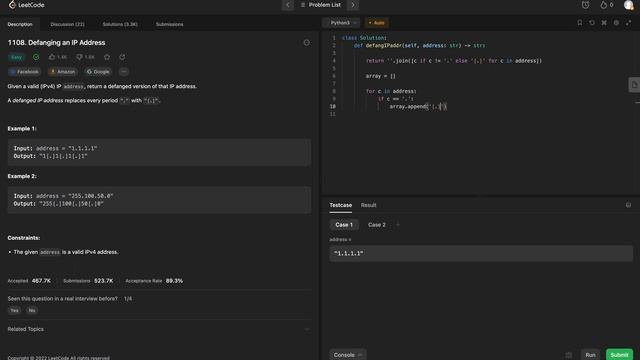Open the Problem List menu
The height and width of the screenshot is (360, 640).
point(321,5)
